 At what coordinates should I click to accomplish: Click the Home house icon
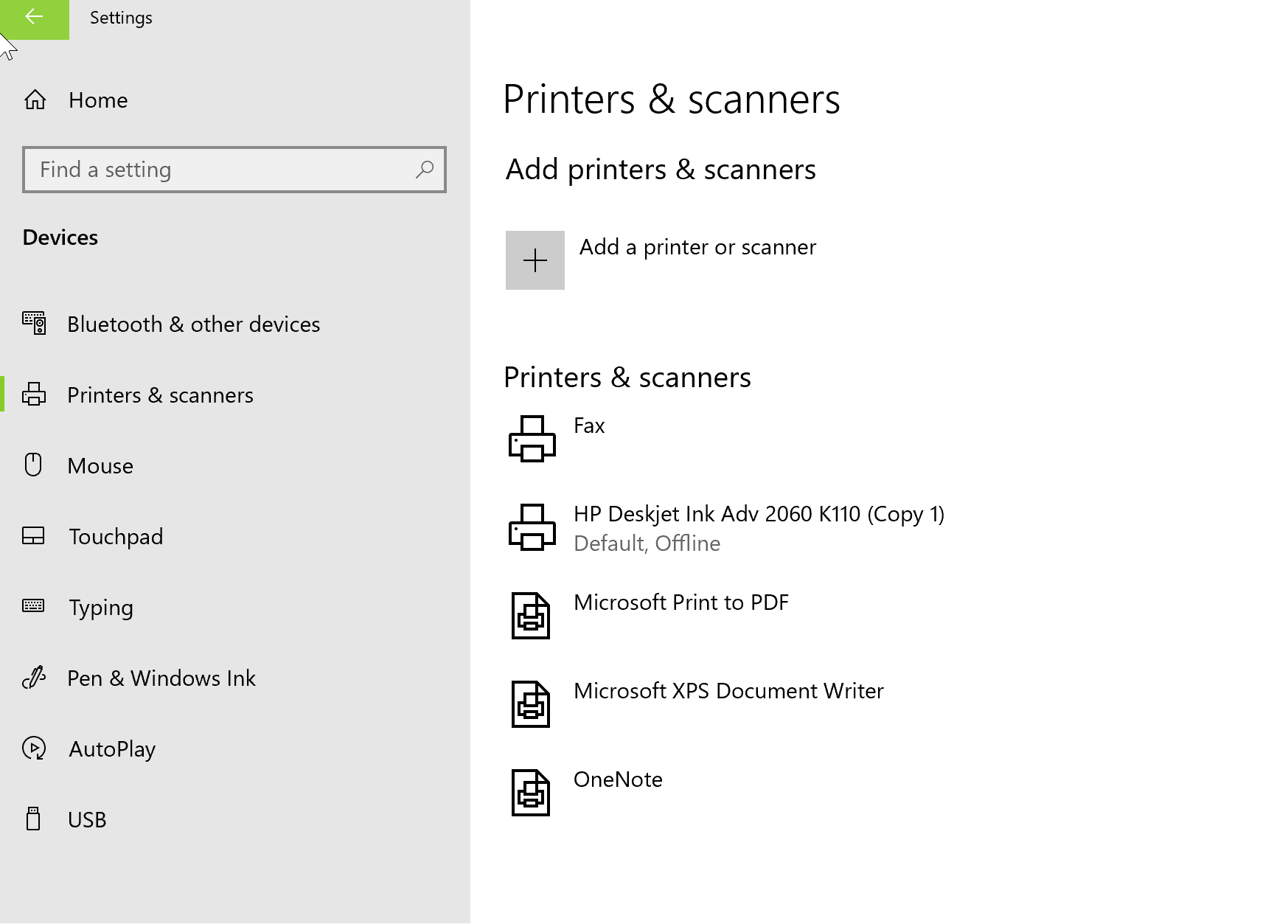(x=35, y=100)
